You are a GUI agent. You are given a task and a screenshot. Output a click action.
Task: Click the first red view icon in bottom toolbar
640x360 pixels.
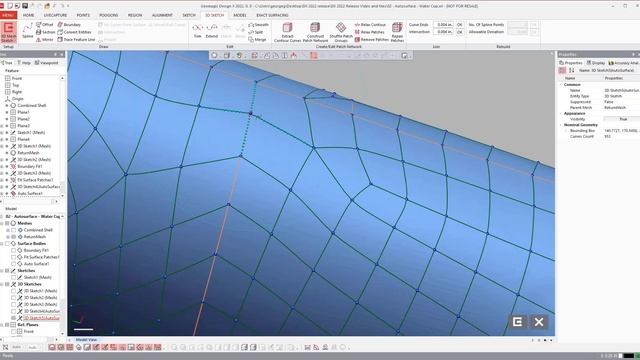(x=52, y=347)
